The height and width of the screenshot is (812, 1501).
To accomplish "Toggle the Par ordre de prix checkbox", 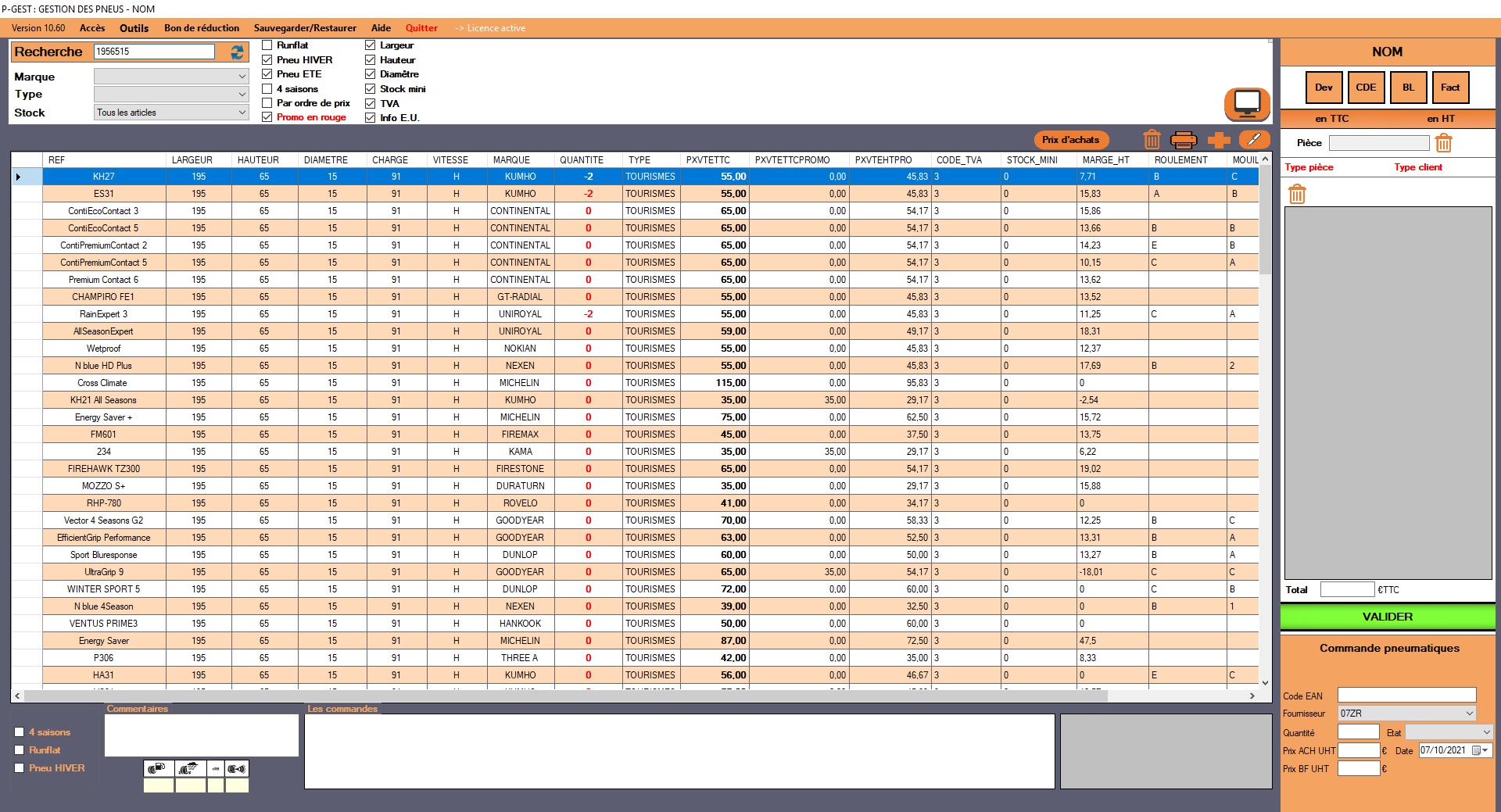I will (267, 103).
